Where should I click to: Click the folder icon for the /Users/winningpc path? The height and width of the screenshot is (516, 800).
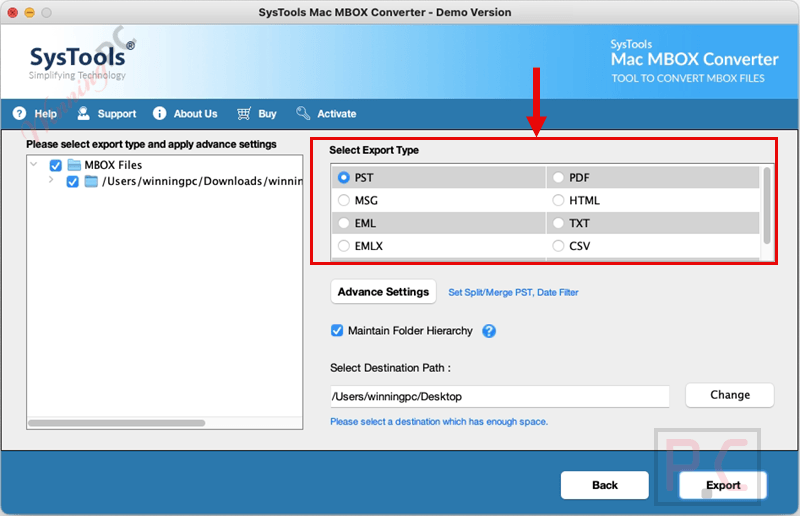pyautogui.click(x=91, y=181)
